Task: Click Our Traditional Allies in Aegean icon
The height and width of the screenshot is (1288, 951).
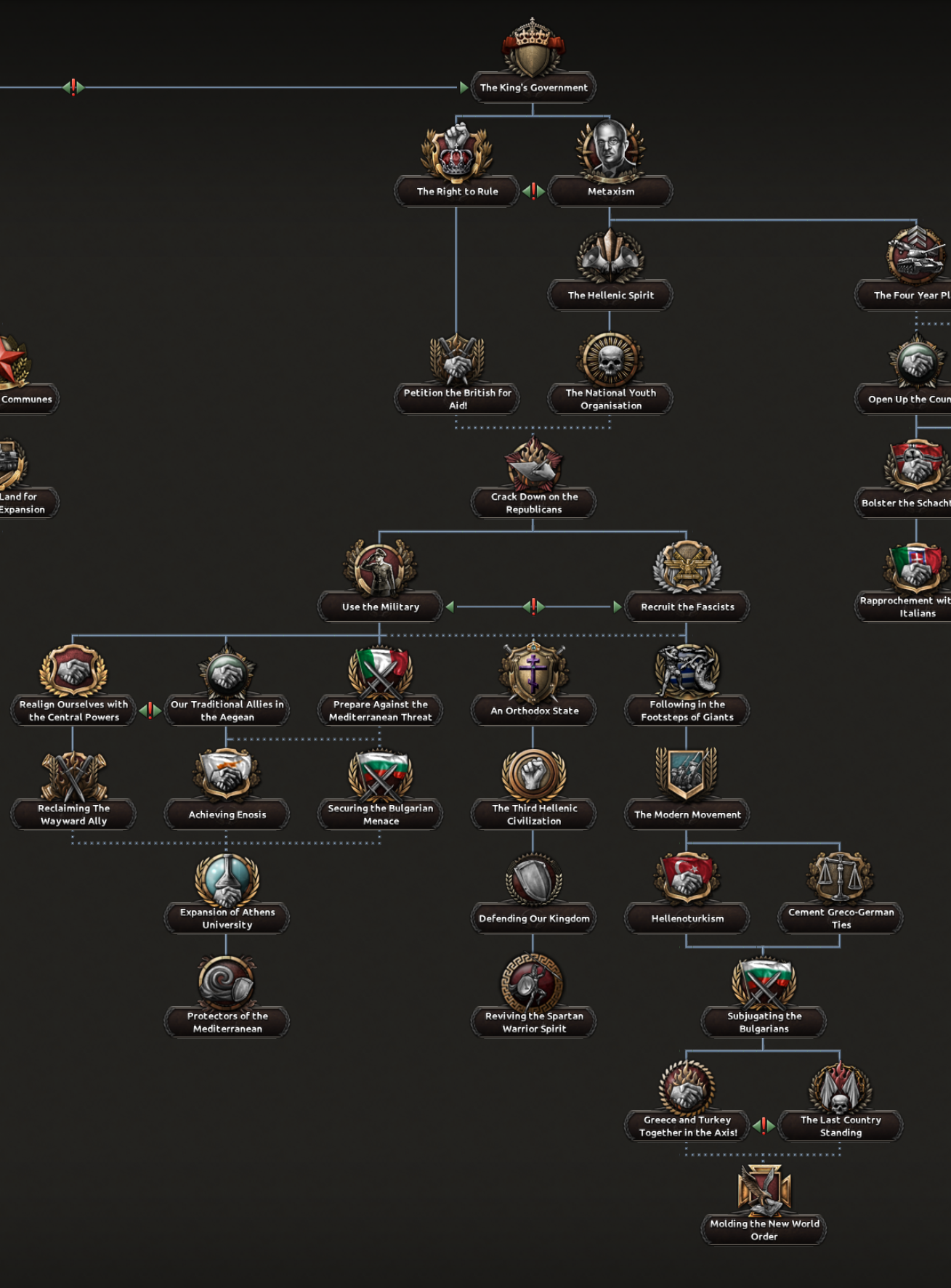Action: pos(227,671)
